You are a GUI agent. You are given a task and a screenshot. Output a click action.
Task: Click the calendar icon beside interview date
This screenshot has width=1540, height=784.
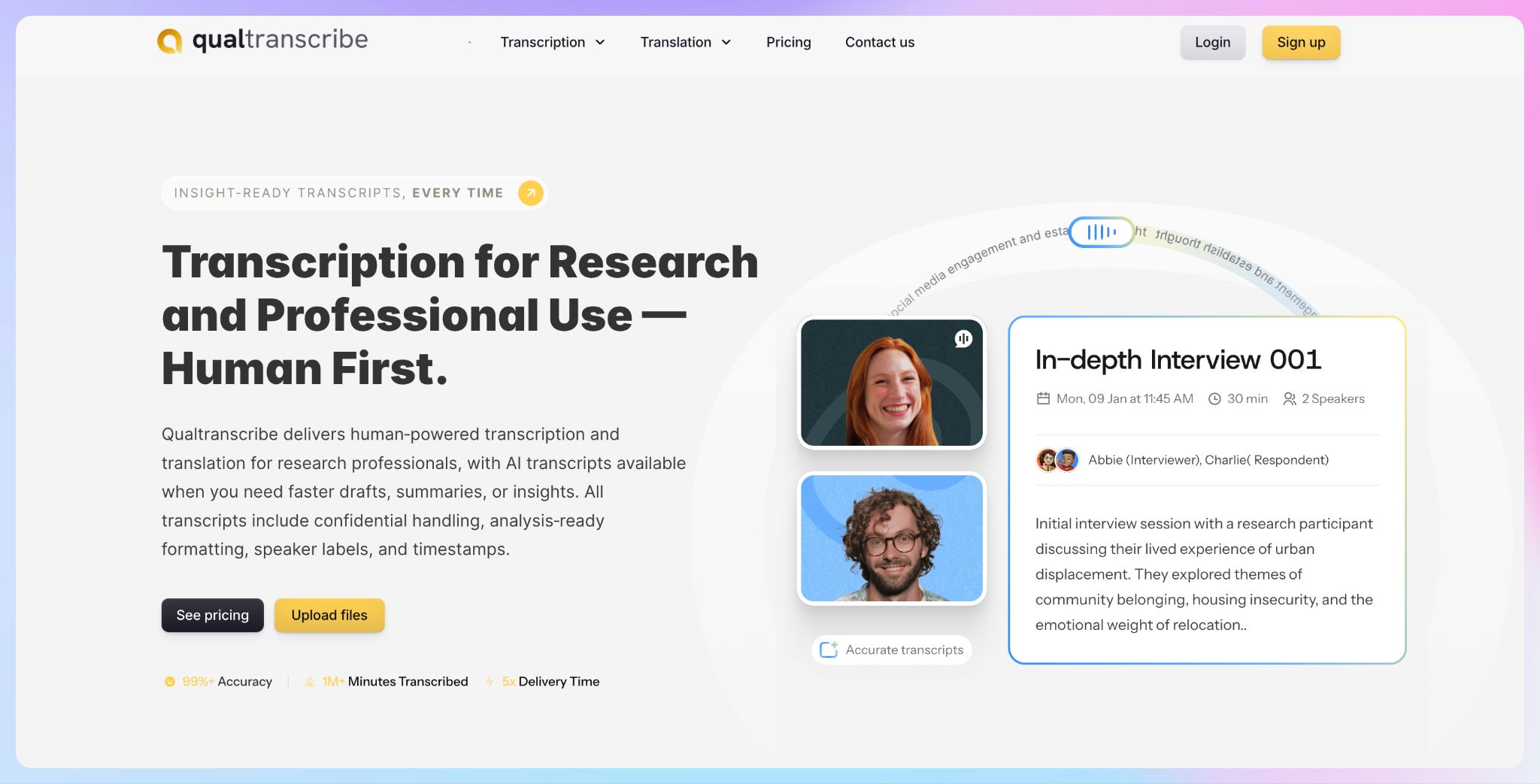coord(1043,398)
